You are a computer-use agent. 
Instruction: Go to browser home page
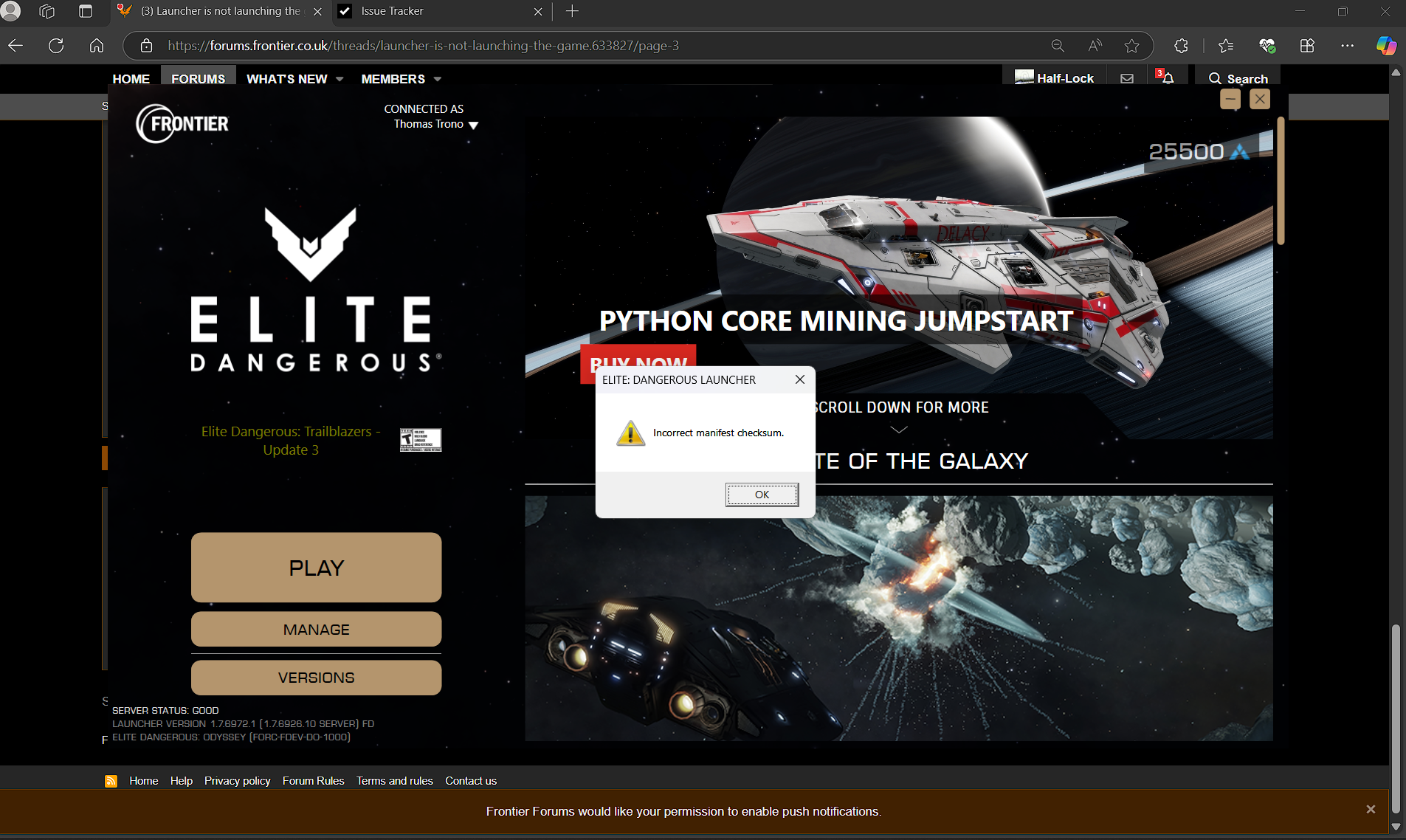click(x=97, y=46)
